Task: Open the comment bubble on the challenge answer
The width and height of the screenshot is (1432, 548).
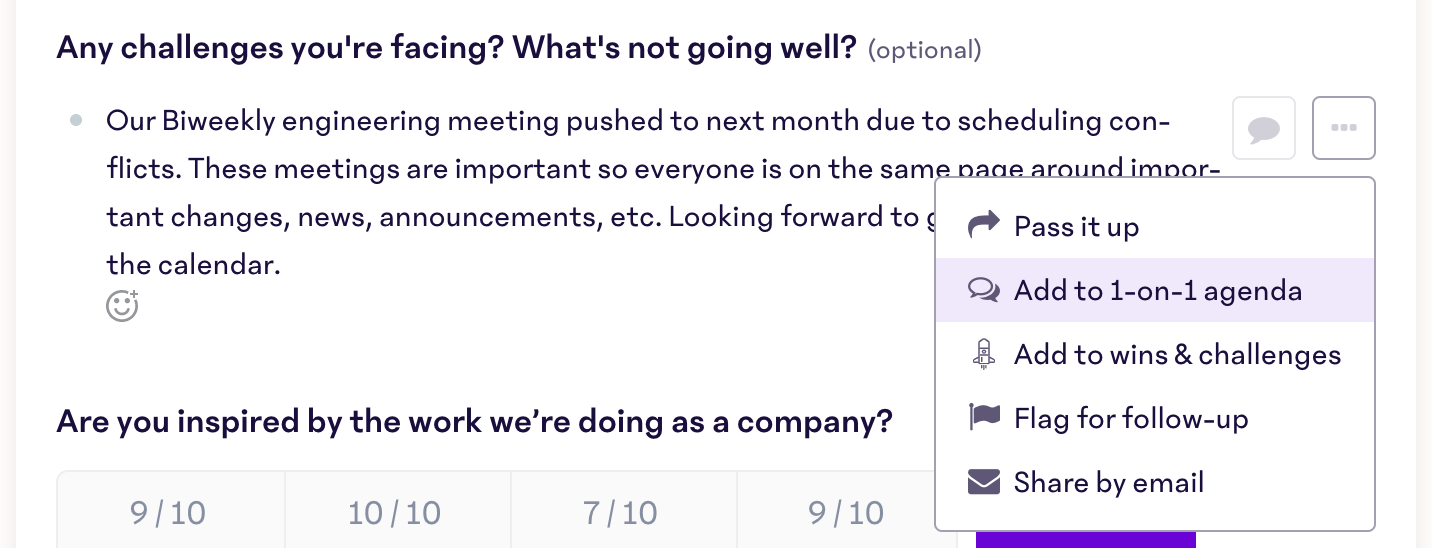Action: [x=1264, y=128]
